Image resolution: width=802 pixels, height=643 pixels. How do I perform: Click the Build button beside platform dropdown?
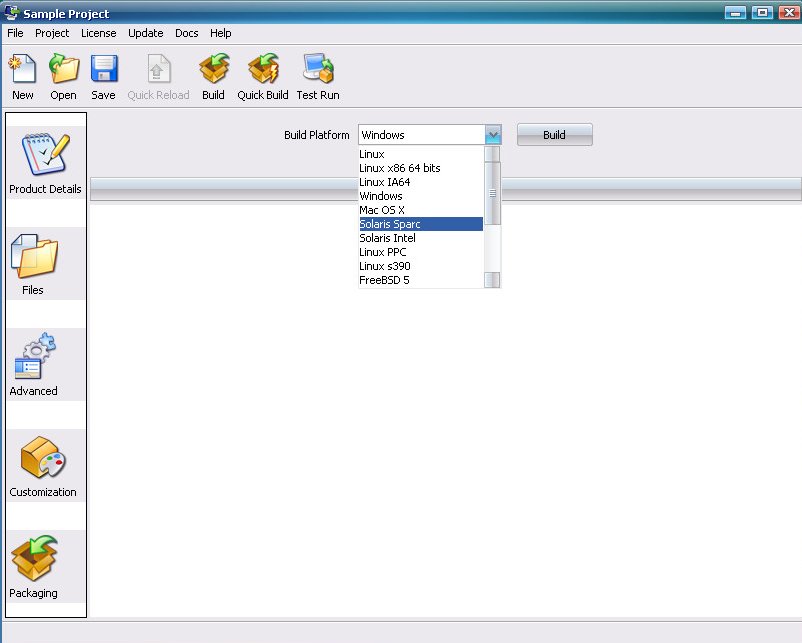pos(554,135)
